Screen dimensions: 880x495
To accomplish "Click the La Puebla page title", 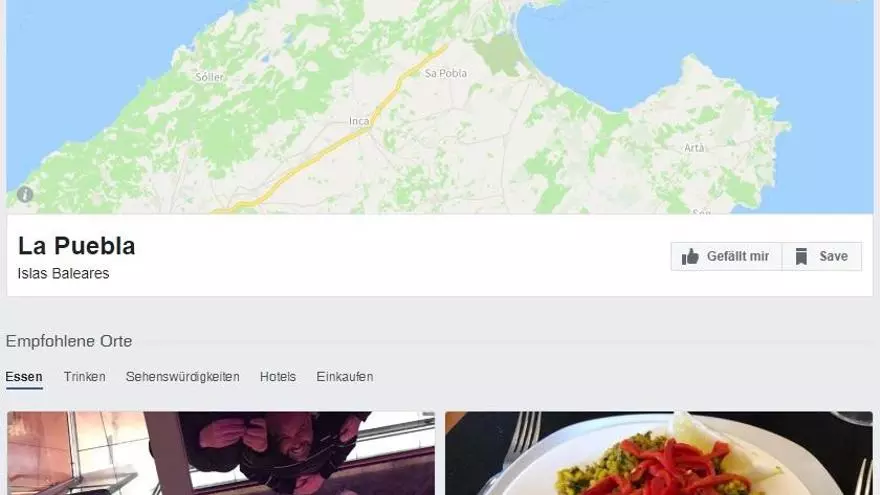I will 76,246.
